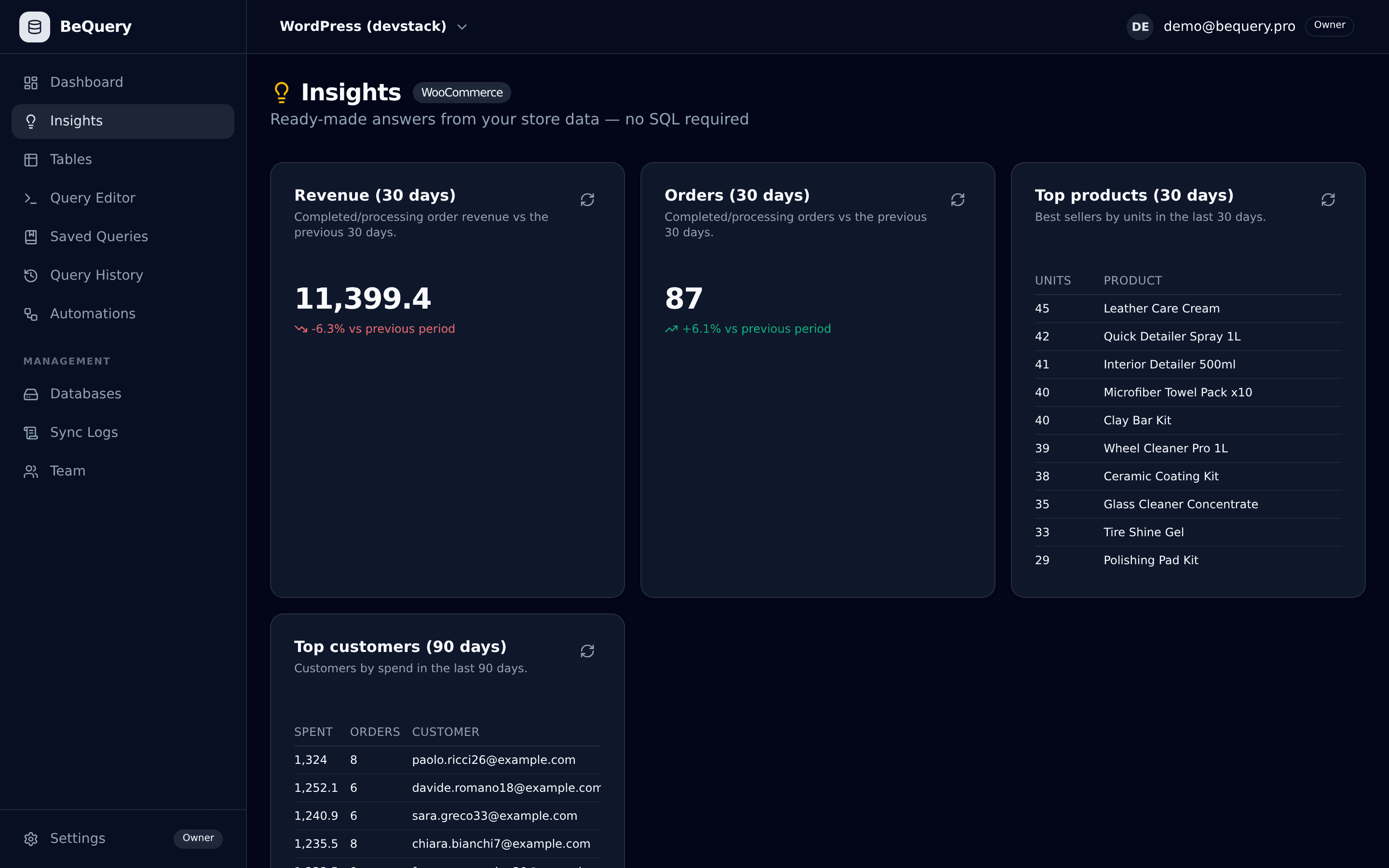This screenshot has height=868, width=1389.
Task: Click the 1,324 spent value
Action: [311, 760]
